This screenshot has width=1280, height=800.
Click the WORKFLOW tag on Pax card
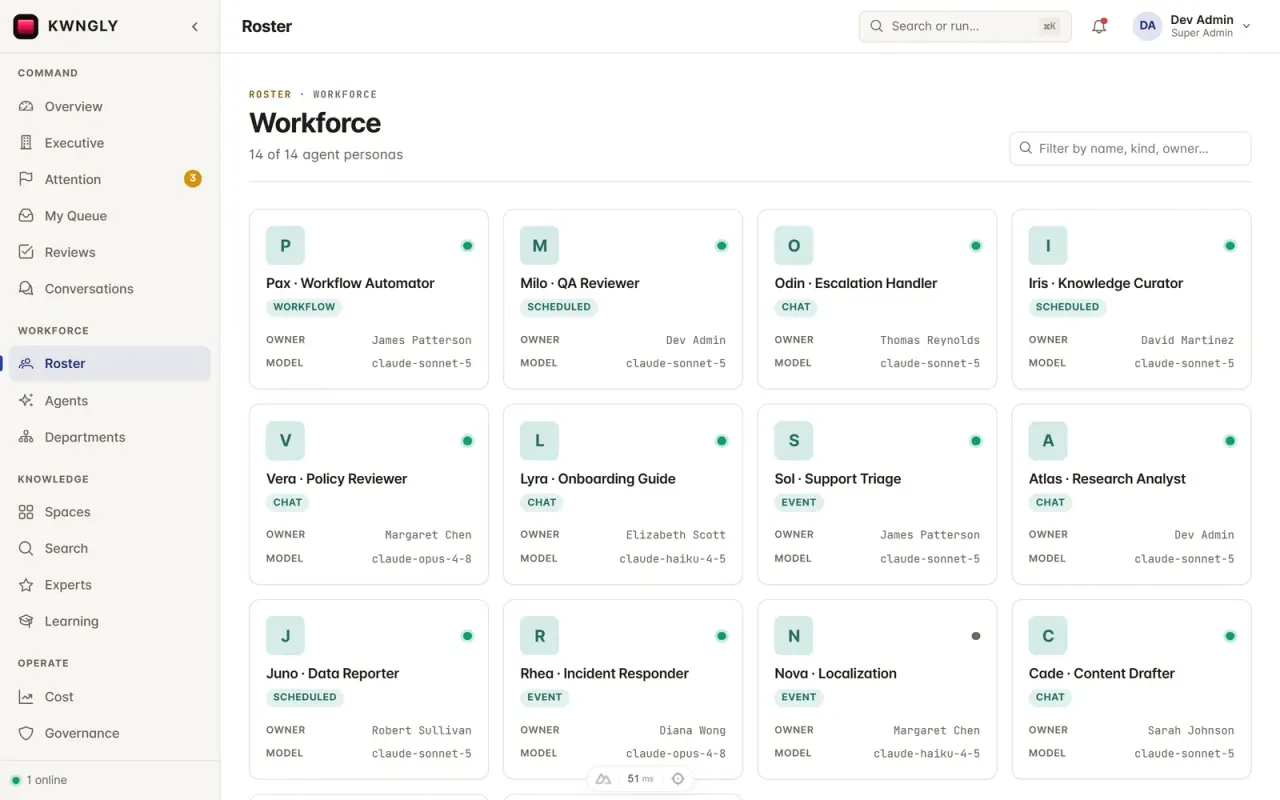coord(304,307)
